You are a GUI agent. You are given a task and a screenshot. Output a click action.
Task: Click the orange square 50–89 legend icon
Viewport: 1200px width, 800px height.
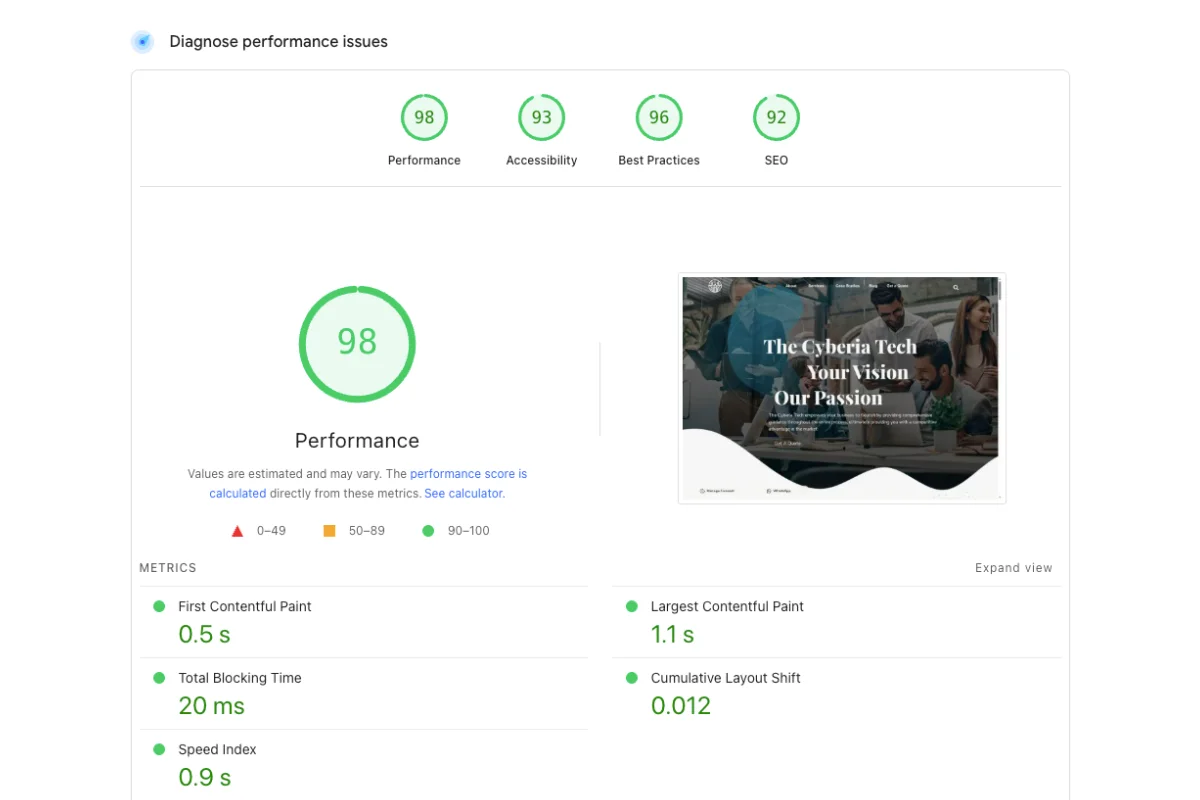coord(329,531)
